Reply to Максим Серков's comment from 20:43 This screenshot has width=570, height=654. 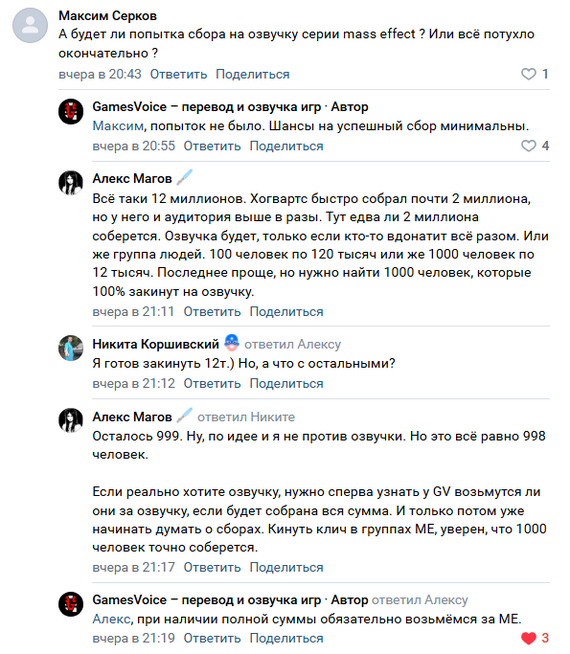pos(178,74)
